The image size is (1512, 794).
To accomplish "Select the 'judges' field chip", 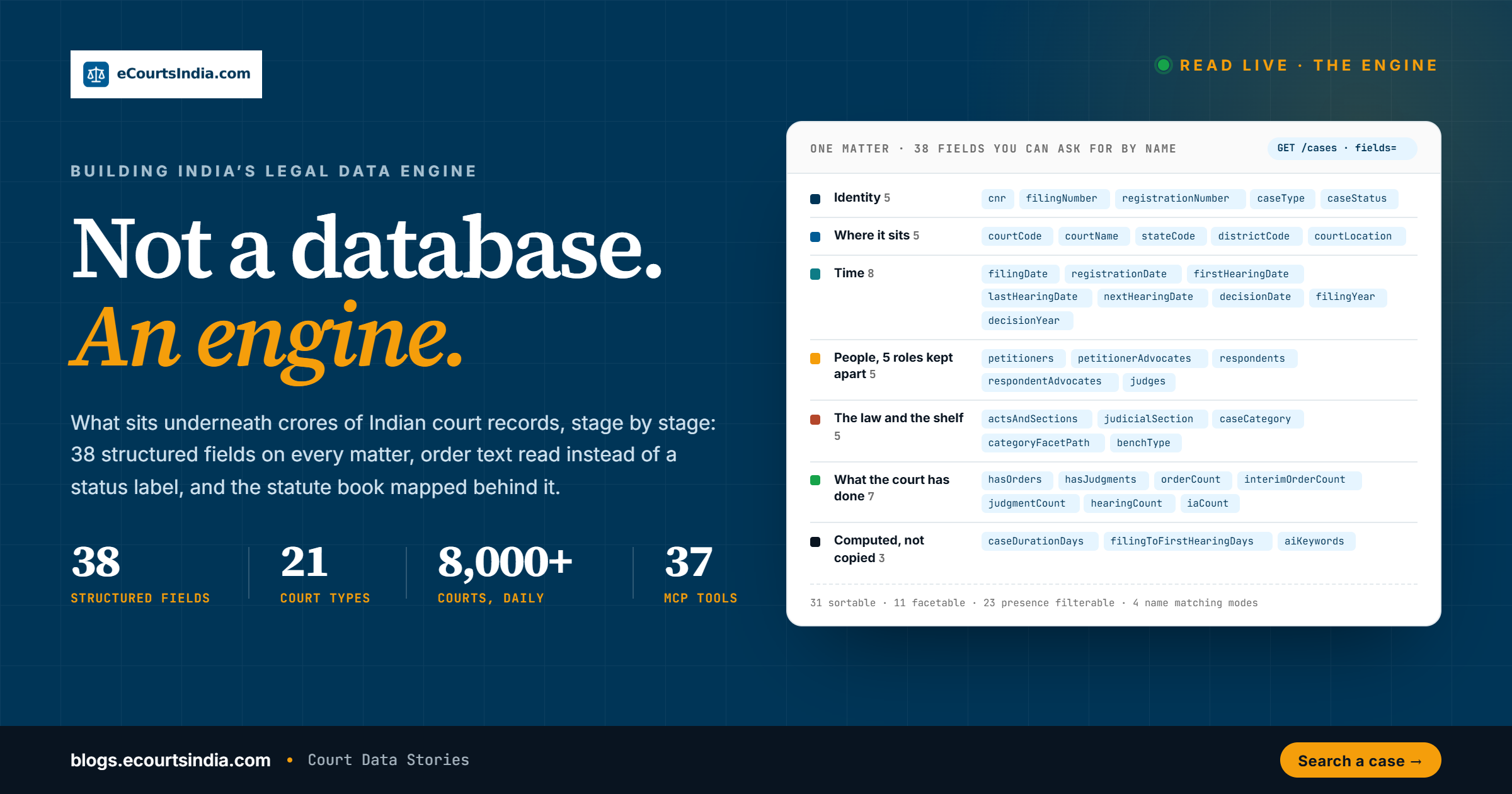I will pos(1148,381).
